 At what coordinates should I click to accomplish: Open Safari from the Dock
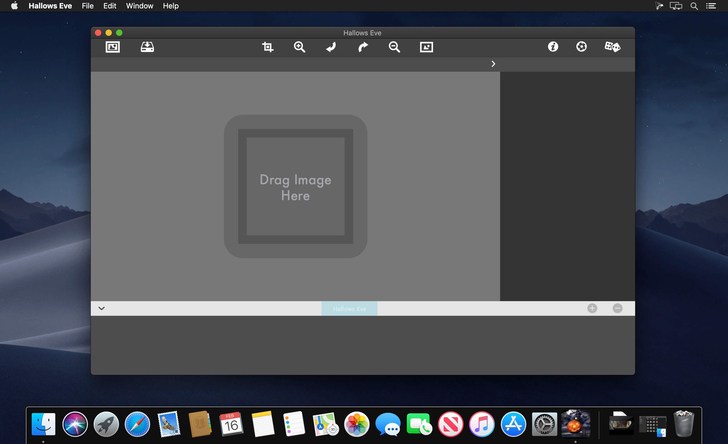pyautogui.click(x=137, y=424)
